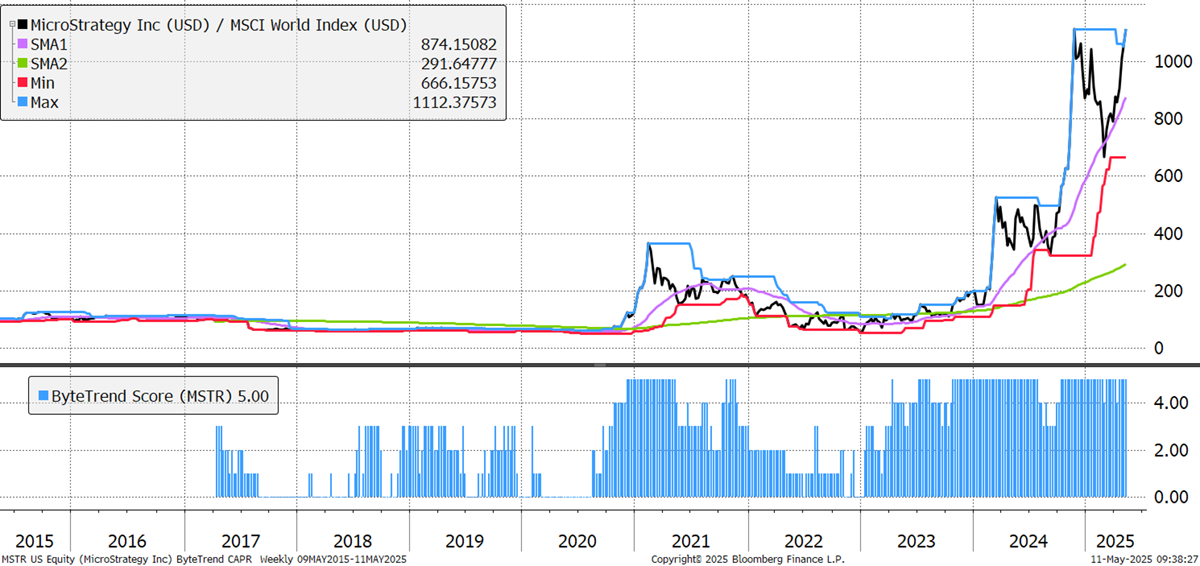Click the black MicroStrategy series swatch

[23, 24]
